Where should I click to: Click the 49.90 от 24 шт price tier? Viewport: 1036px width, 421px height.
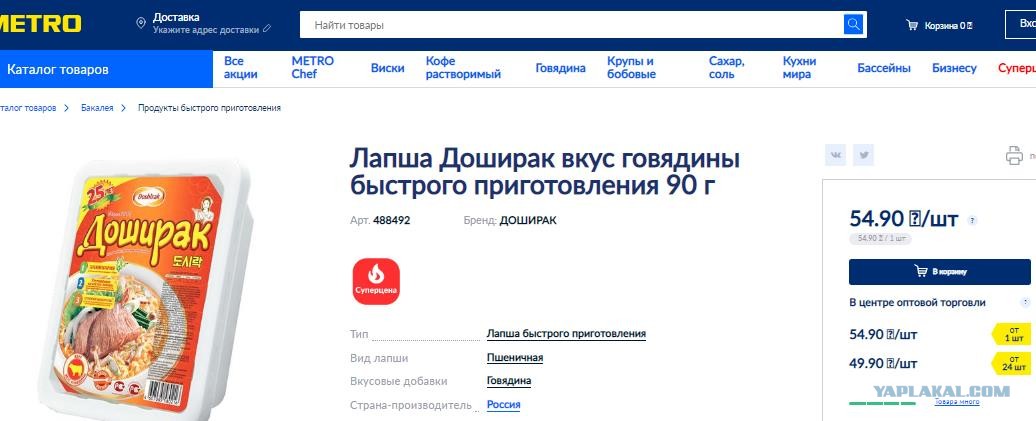click(940, 364)
